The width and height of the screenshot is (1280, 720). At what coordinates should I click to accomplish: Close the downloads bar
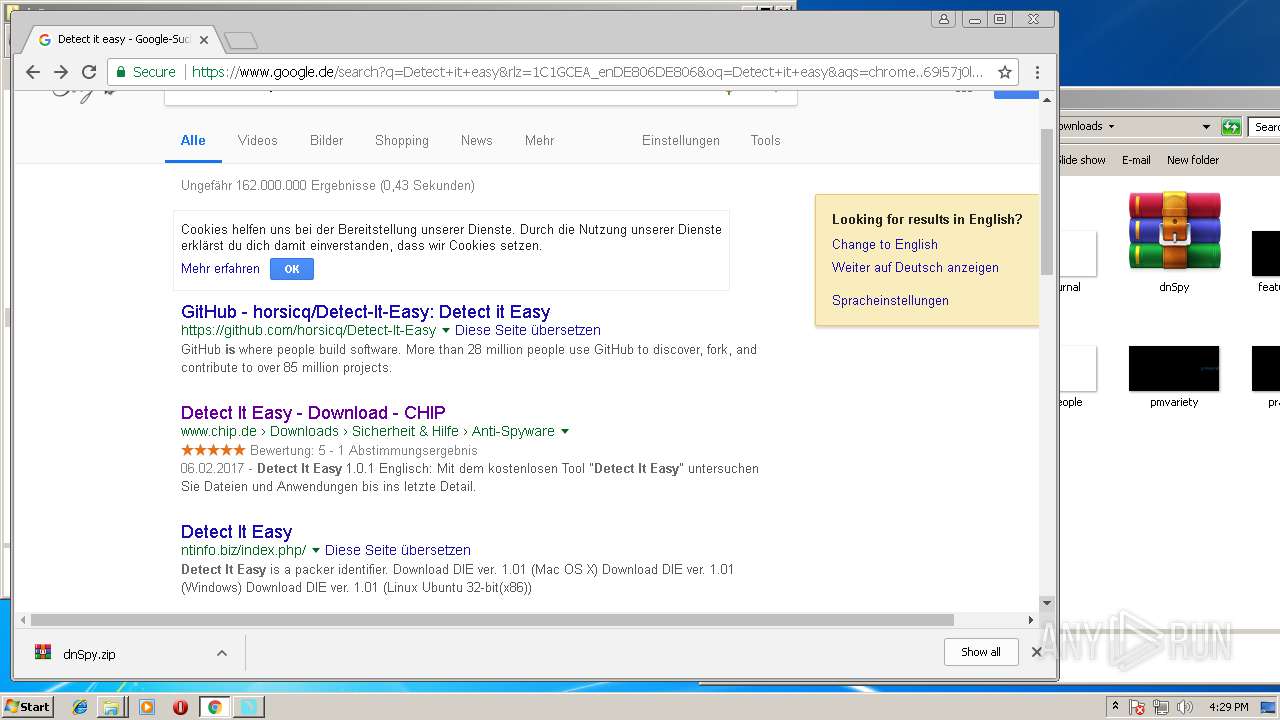[x=1036, y=652]
